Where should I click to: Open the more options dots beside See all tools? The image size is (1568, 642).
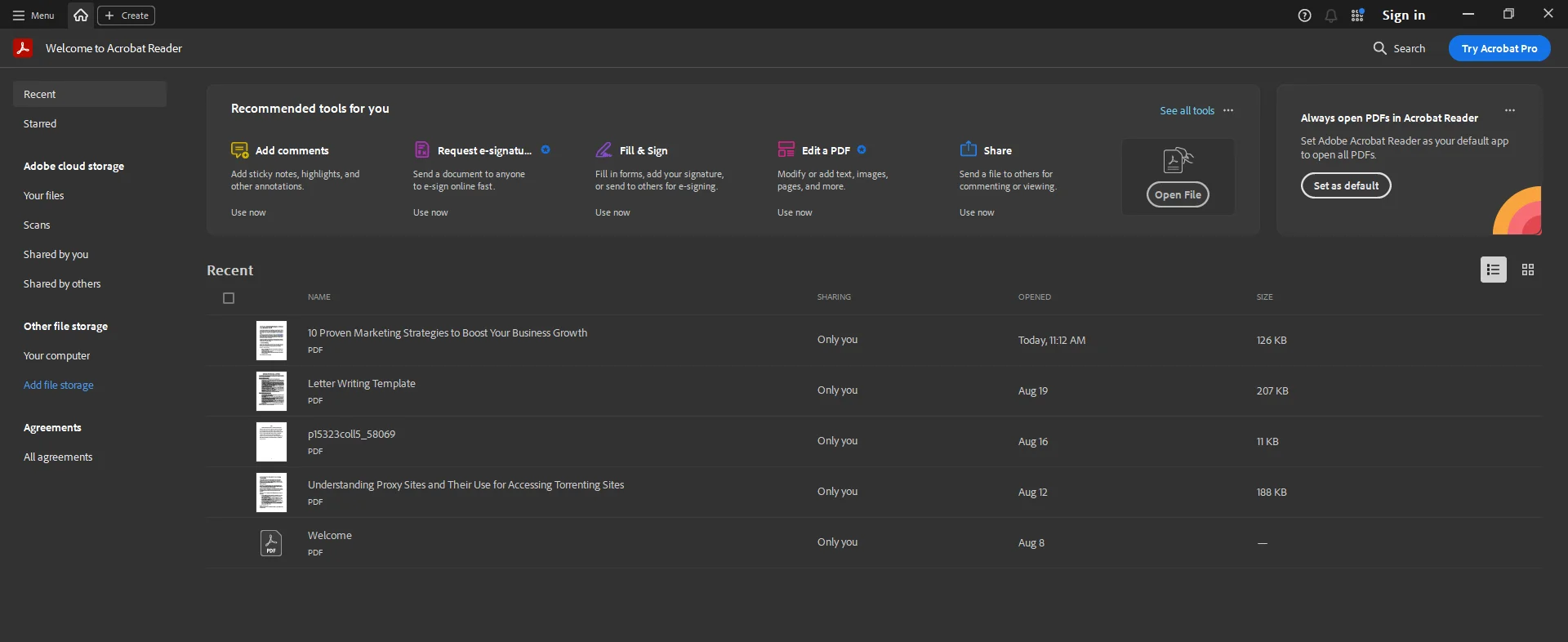[x=1228, y=110]
